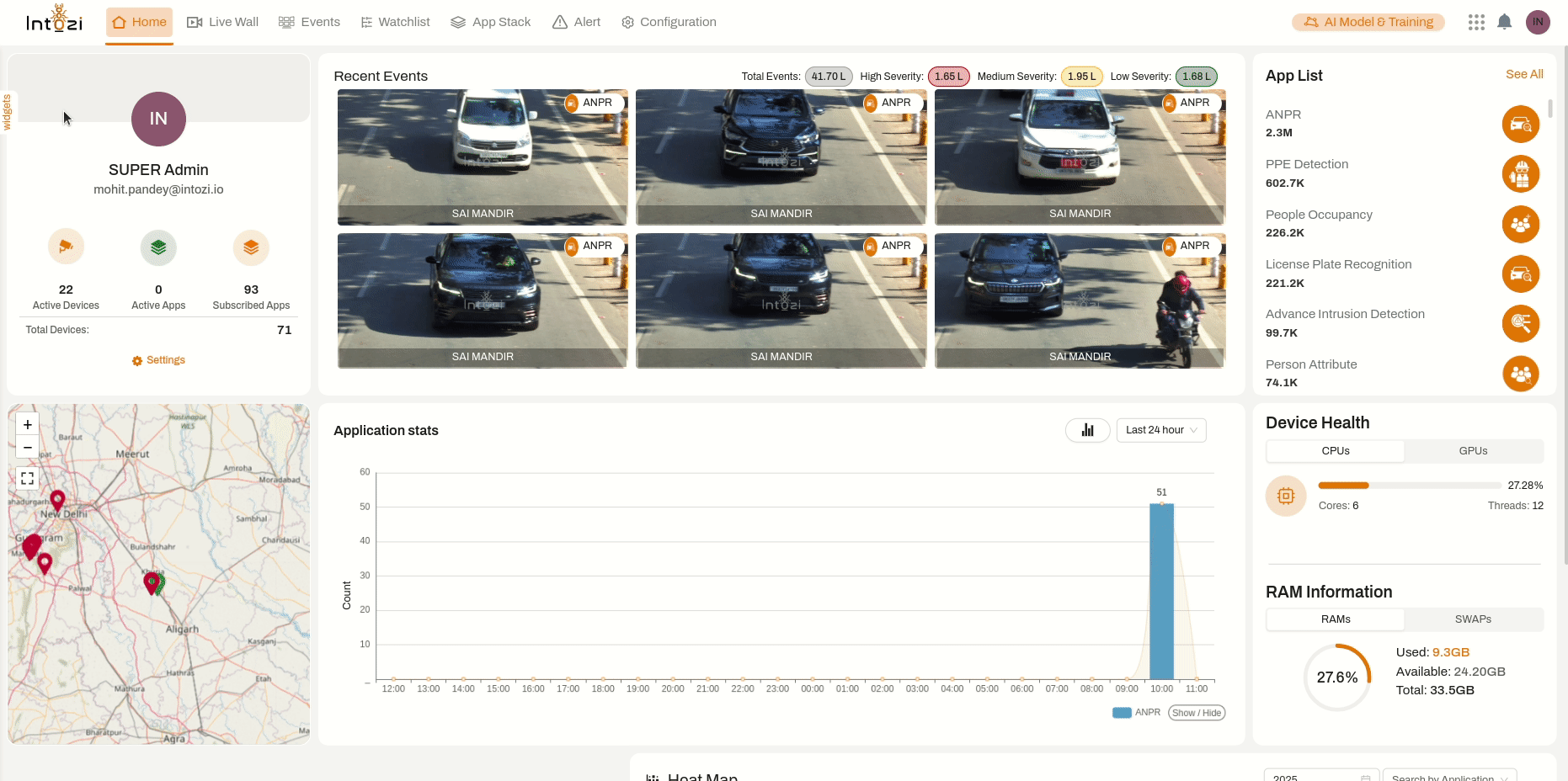Open the Last 24 hour dropdown
Image resolution: width=1568 pixels, height=781 pixels.
point(1161,430)
